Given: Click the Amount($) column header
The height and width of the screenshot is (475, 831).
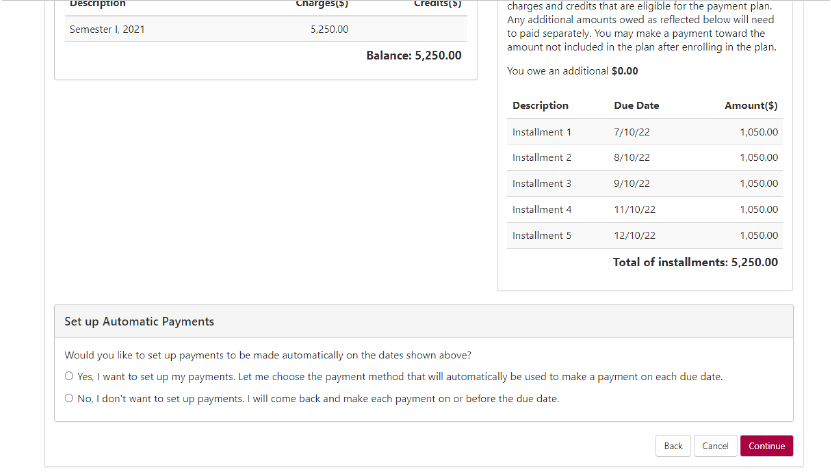Looking at the screenshot, I should (x=751, y=106).
